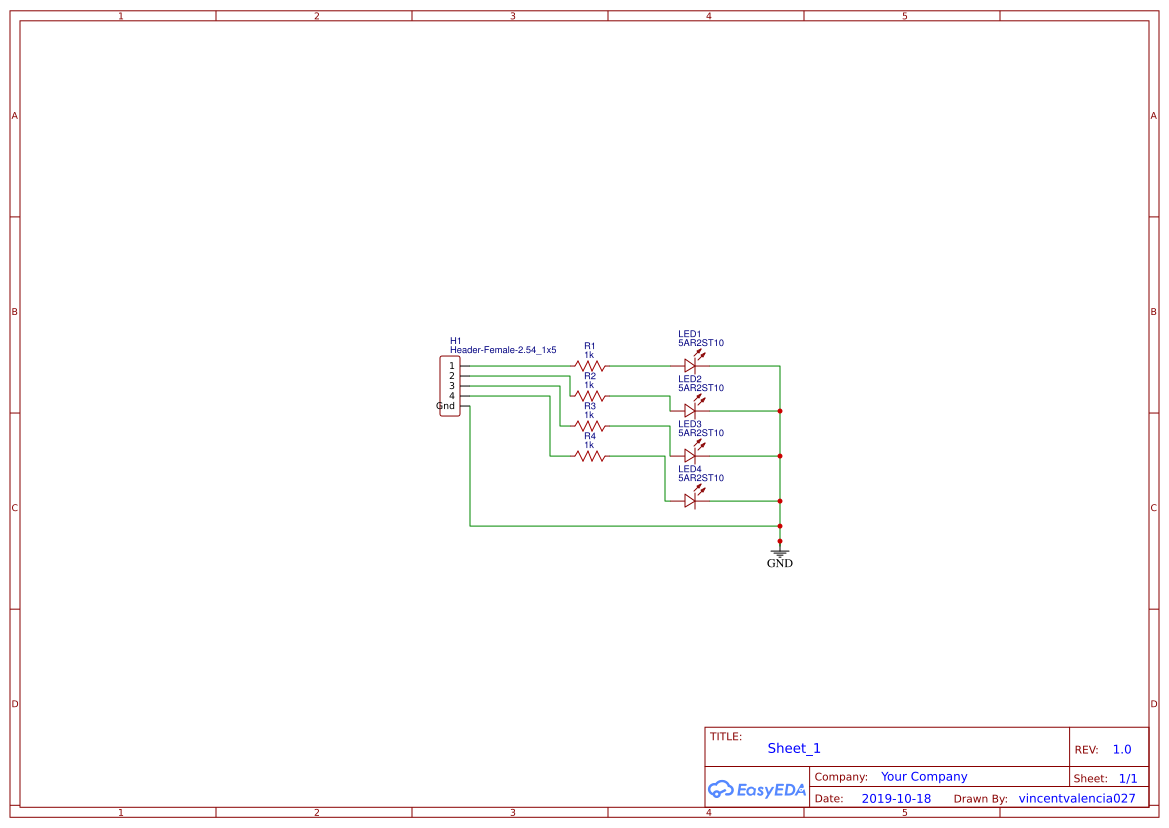Click the GND ground symbol
The height and width of the screenshot is (828, 1169).
(x=780, y=552)
